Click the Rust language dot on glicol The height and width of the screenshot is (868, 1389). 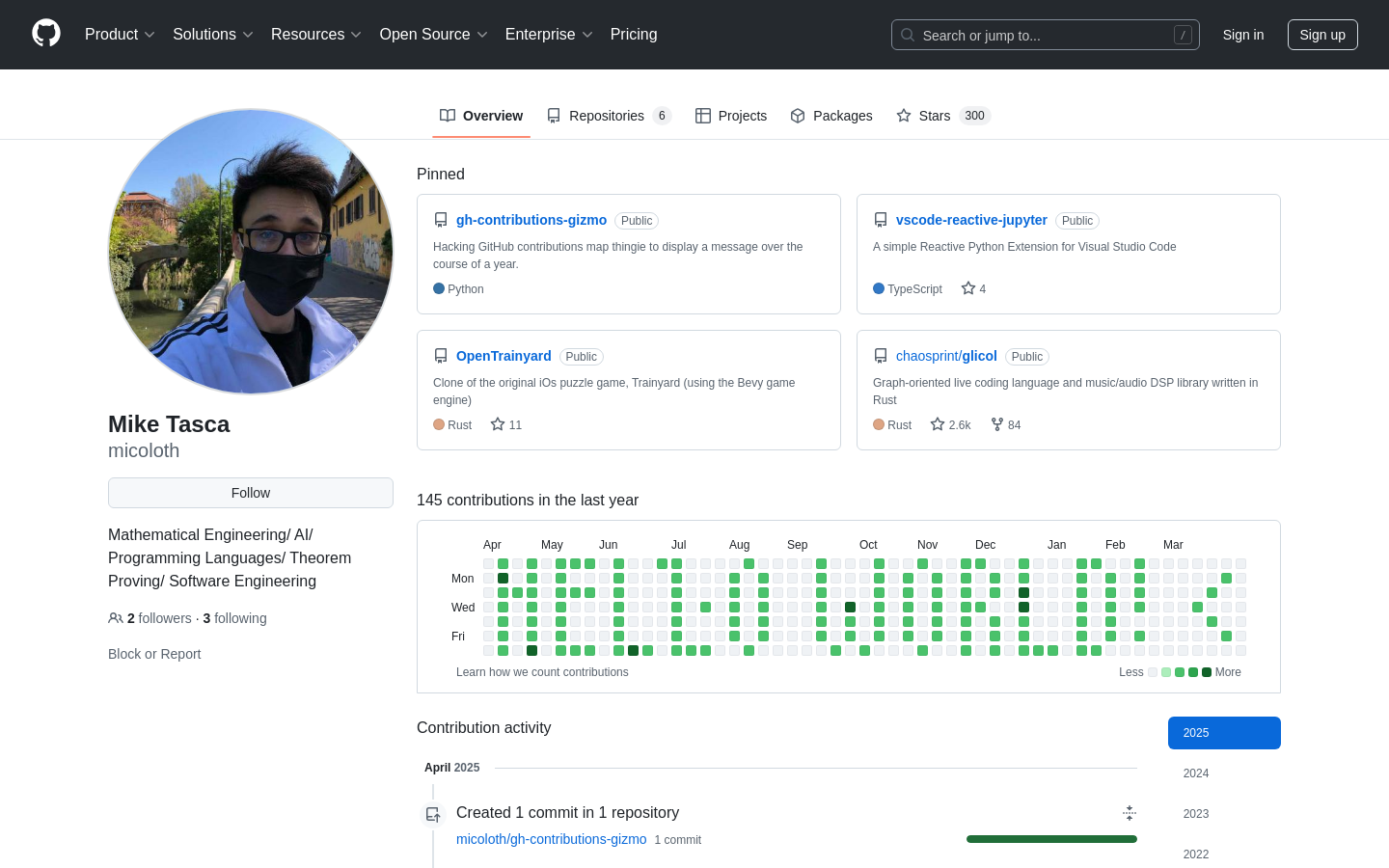pos(879,424)
